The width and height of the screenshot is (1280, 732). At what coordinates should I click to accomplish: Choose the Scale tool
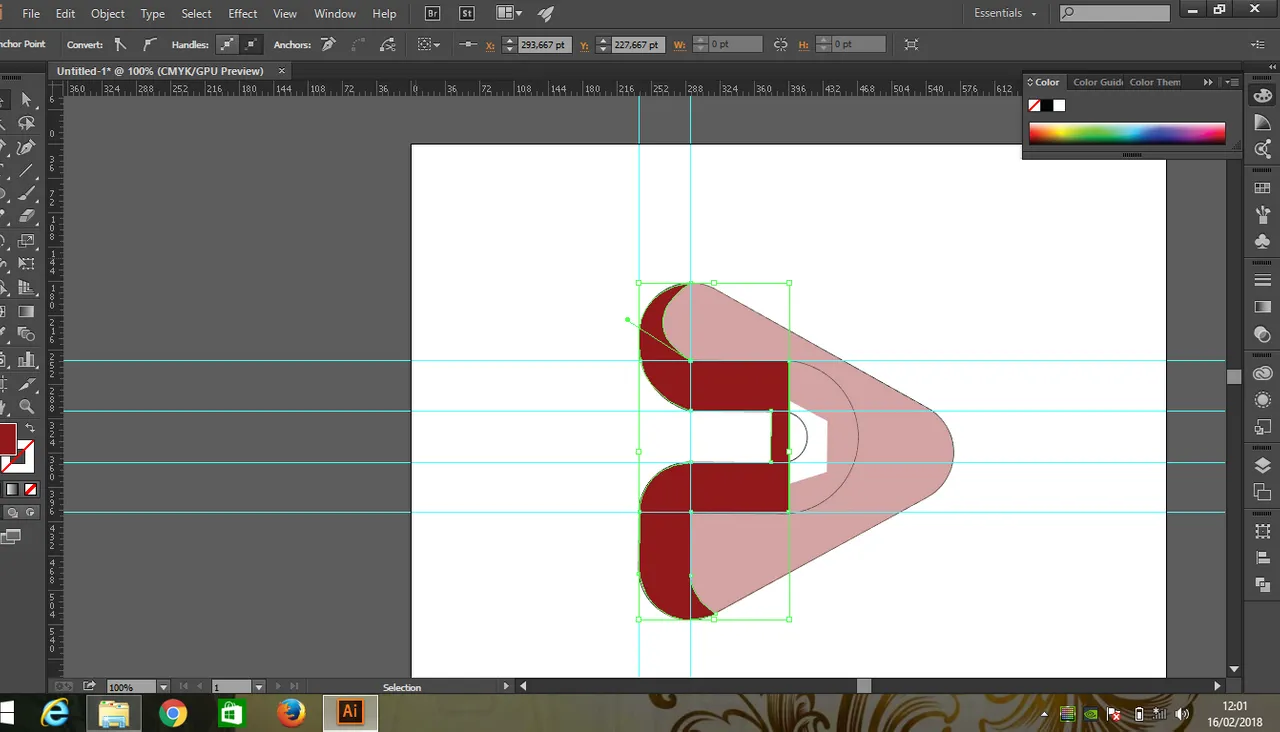pos(27,241)
